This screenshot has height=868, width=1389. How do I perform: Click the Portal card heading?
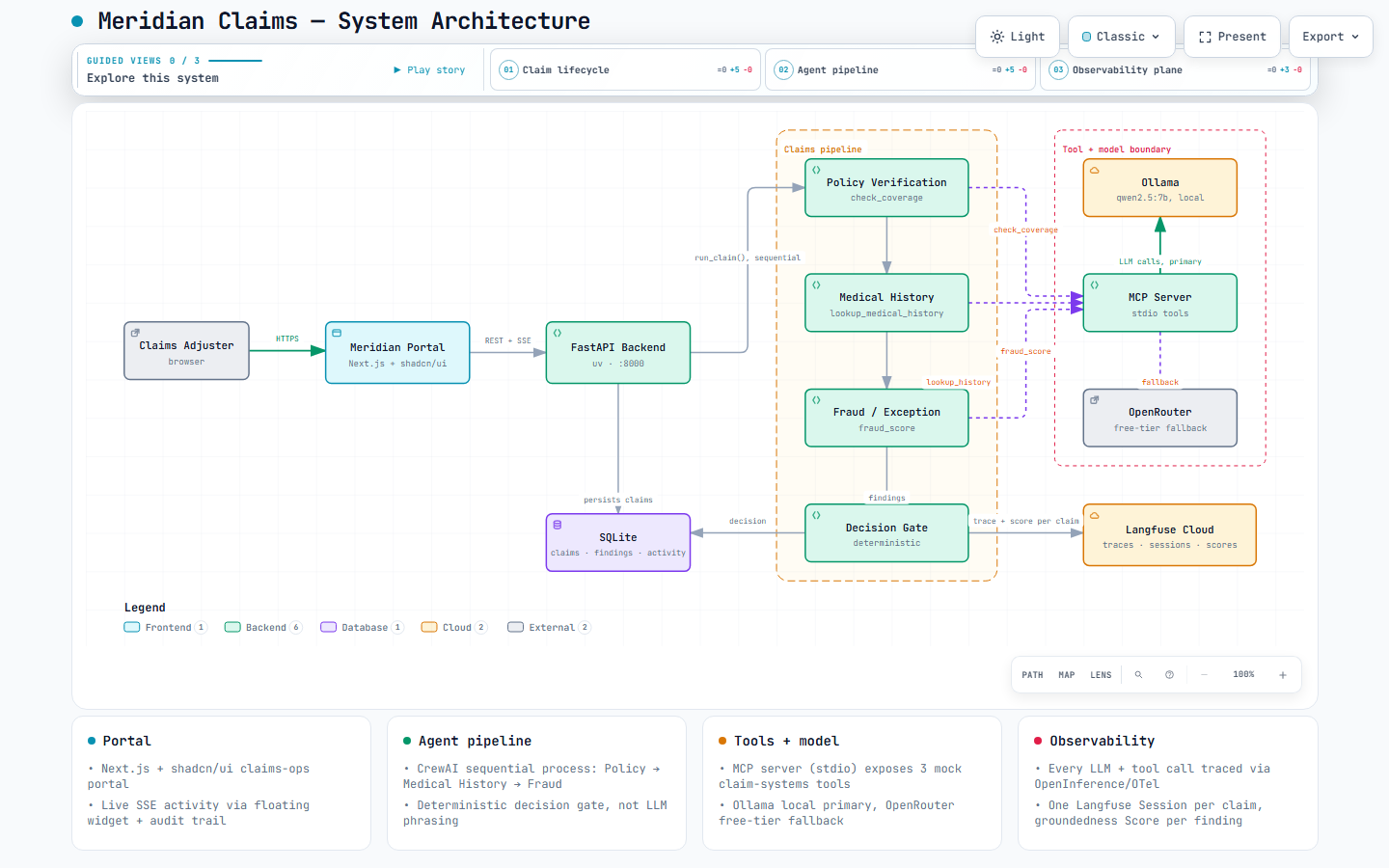(127, 741)
